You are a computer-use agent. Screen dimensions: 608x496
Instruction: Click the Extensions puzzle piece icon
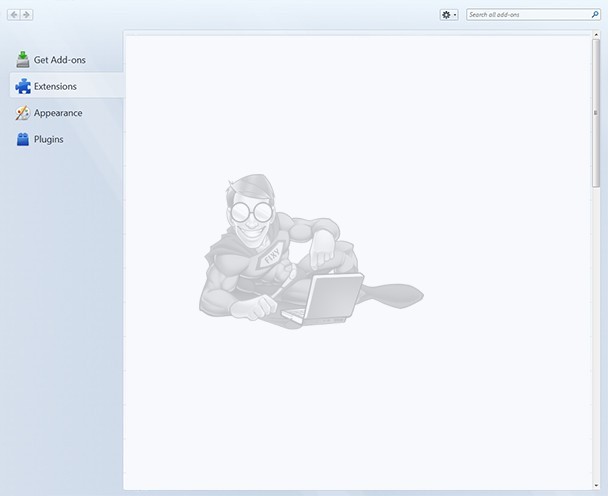(x=23, y=86)
